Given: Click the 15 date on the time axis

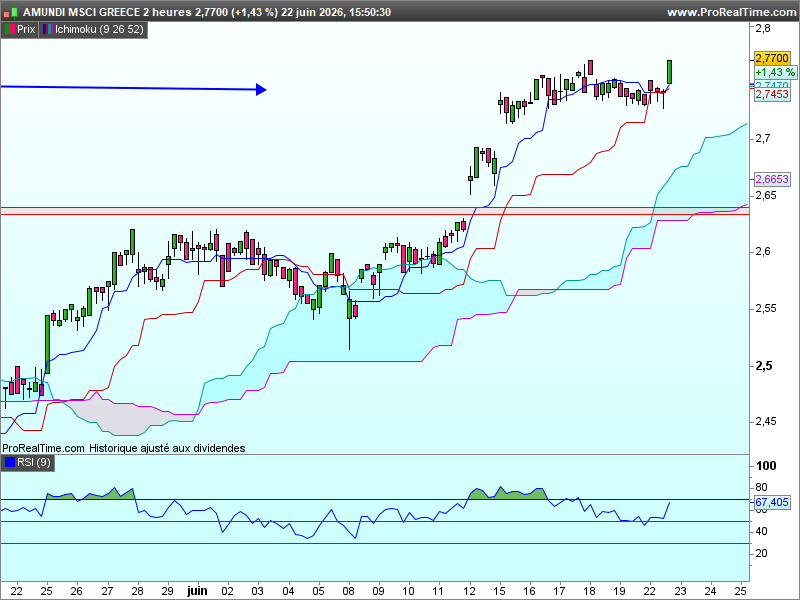Looking at the screenshot, I should pos(499,591).
